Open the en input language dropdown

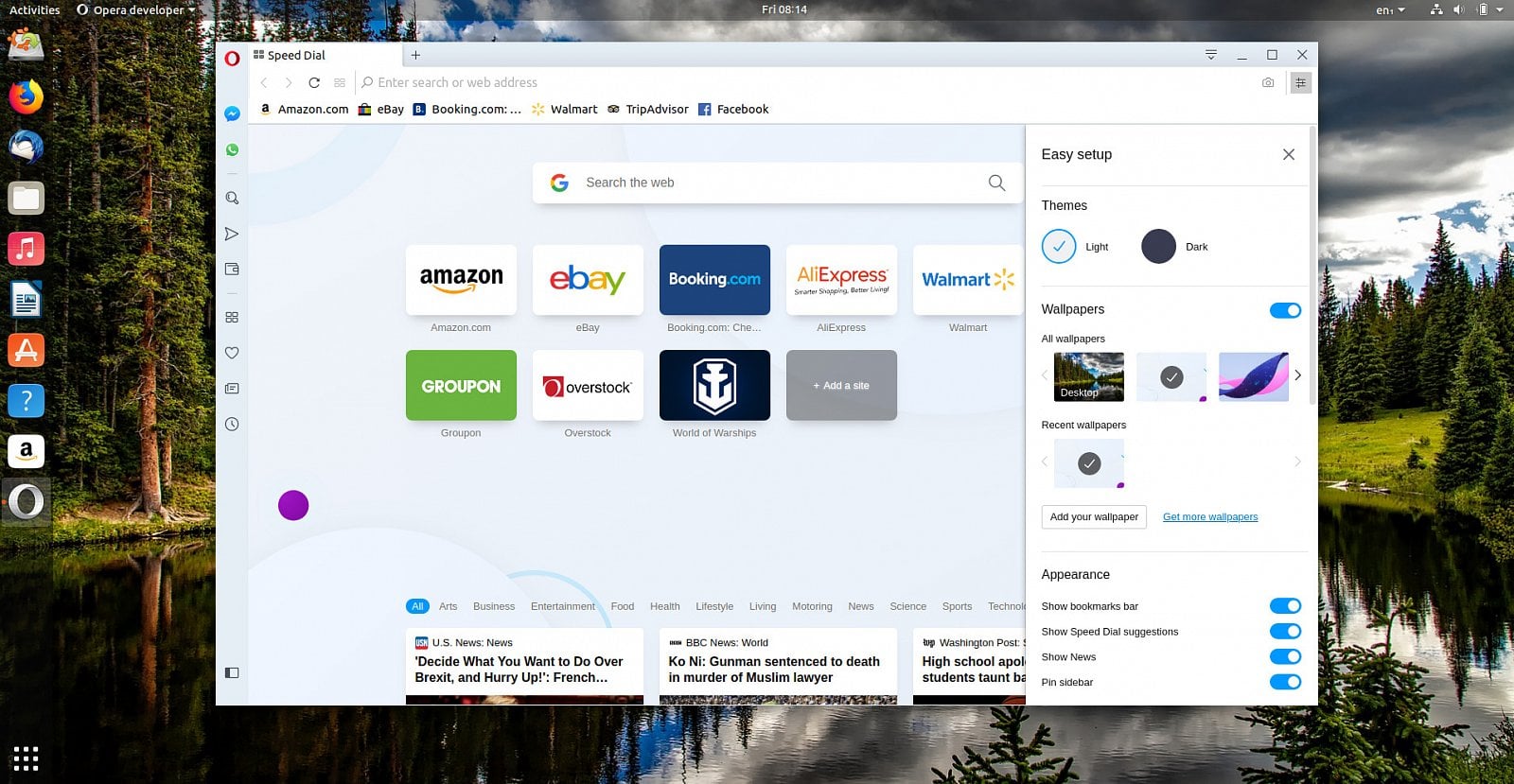[1390, 9]
